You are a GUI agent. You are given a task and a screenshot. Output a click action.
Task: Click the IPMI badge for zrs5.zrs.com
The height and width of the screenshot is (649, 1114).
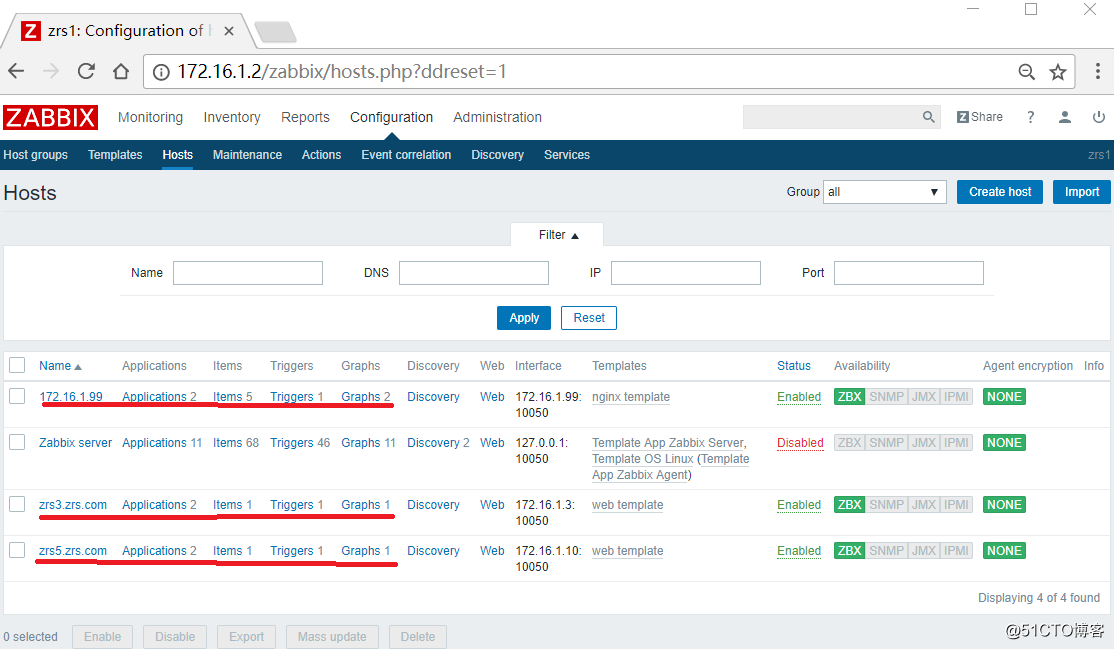tap(956, 551)
